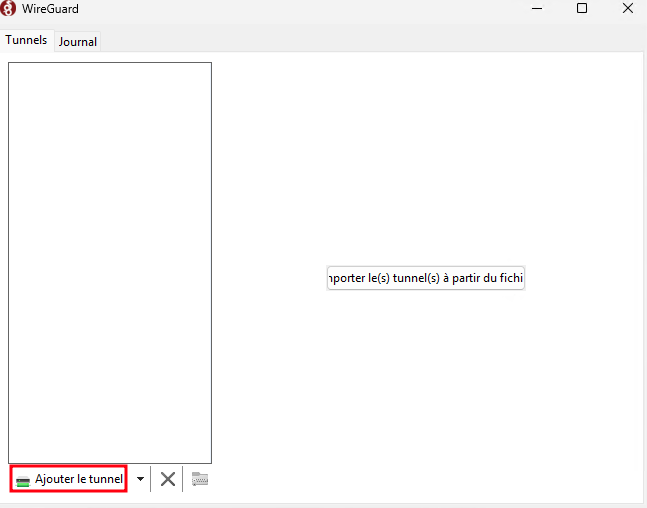Minimize the WireGuard window
Image resolution: width=647 pixels, height=508 pixels.
click(537, 8)
